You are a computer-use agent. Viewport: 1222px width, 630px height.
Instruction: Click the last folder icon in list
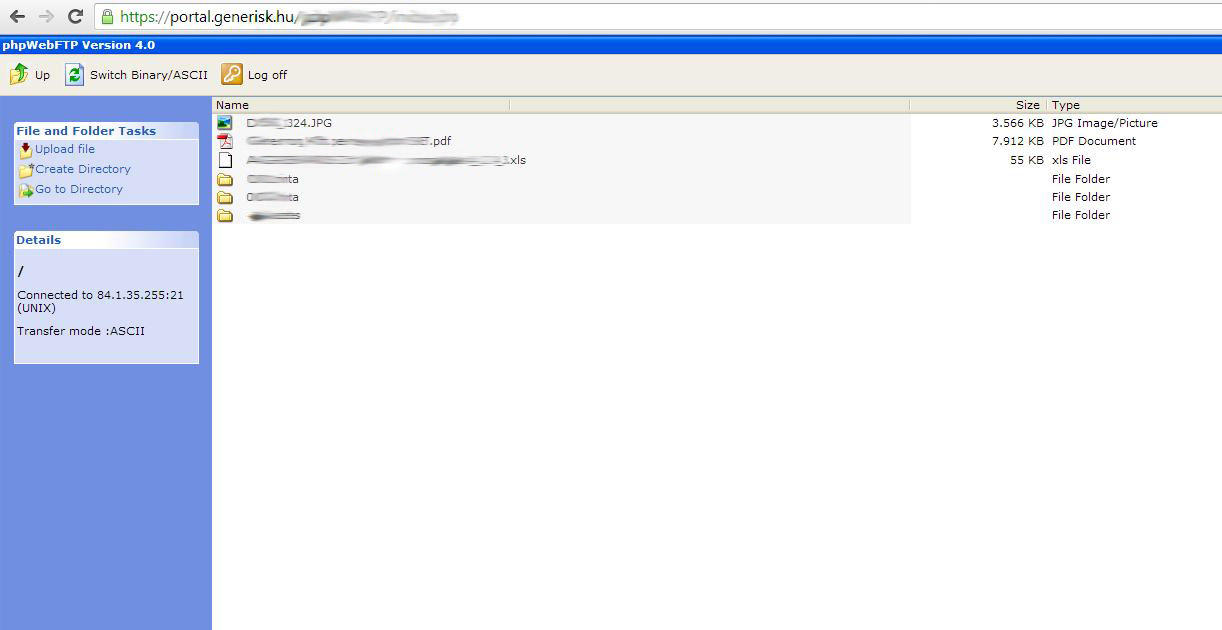point(225,215)
